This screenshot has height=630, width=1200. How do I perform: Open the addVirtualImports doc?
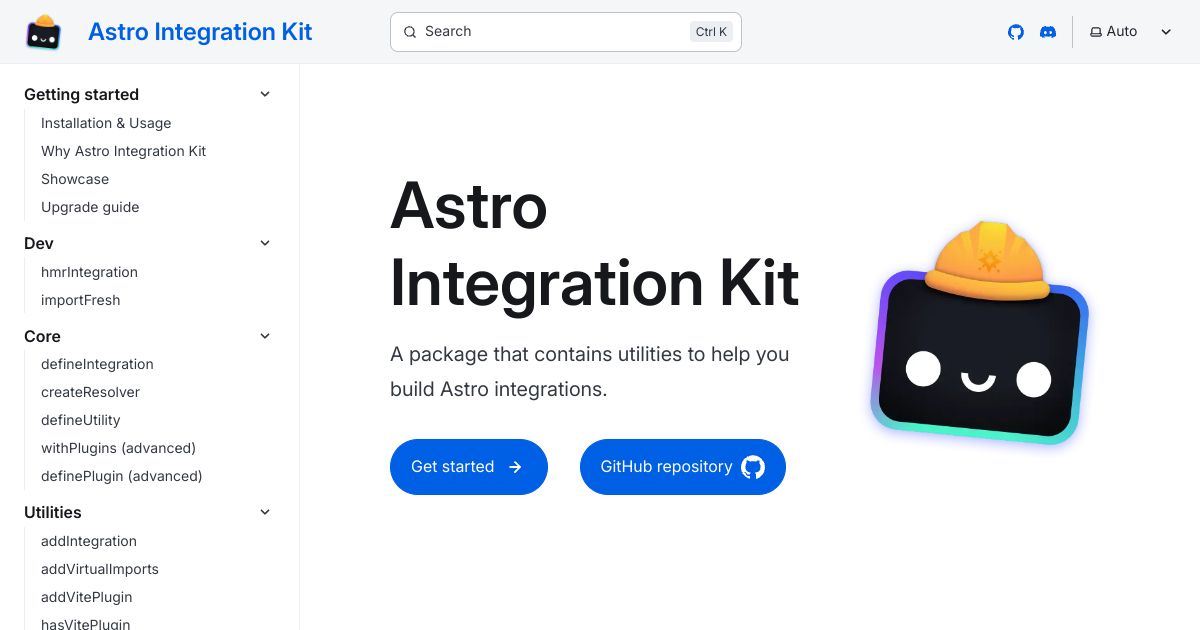click(100, 569)
